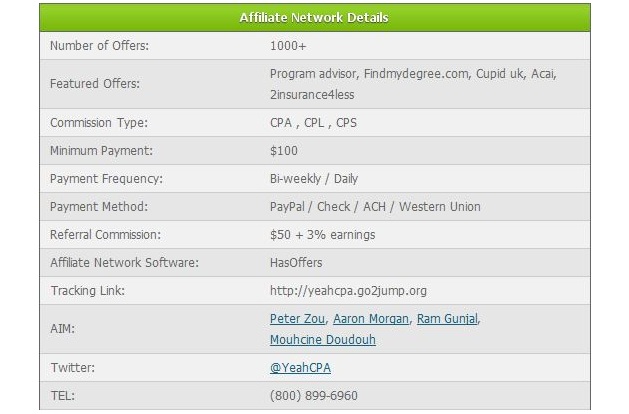This screenshot has width=629, height=414.
Task: Click the TEL phone number (800) 899-6960
Action: point(313,396)
